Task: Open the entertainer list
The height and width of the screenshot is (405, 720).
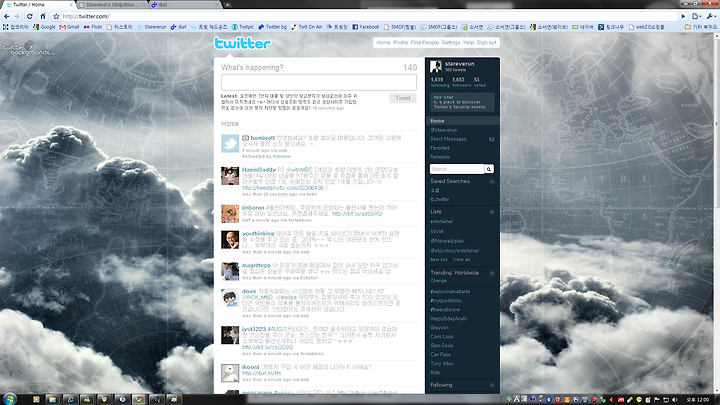Action: (x=441, y=221)
